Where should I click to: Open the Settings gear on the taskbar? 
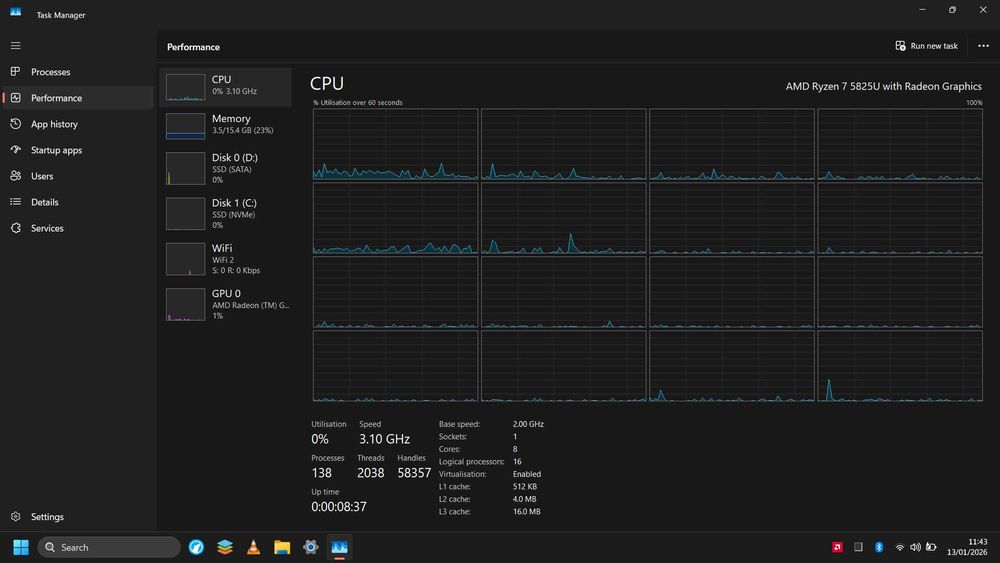tap(311, 547)
